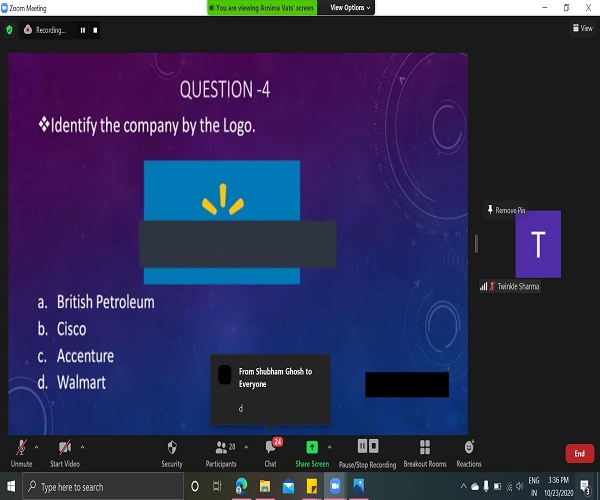Expand share options arrow next to Share Screen
Image resolution: width=600 pixels, height=500 pixels.
329,447
